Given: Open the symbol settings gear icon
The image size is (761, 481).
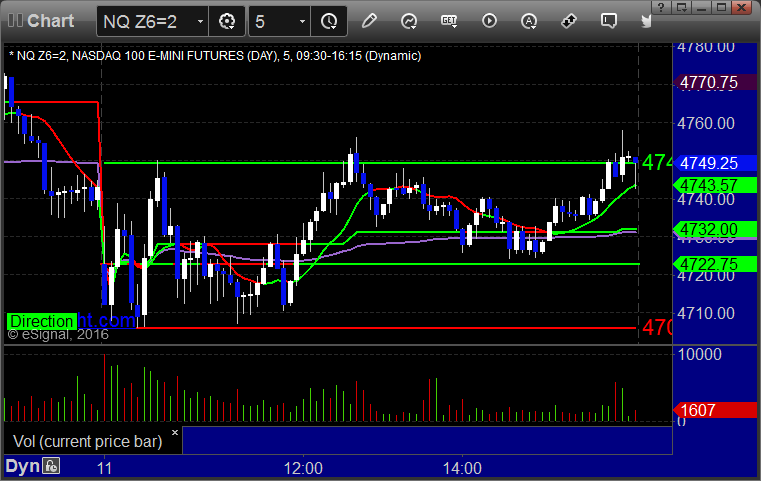Looking at the screenshot, I should click(x=227, y=21).
